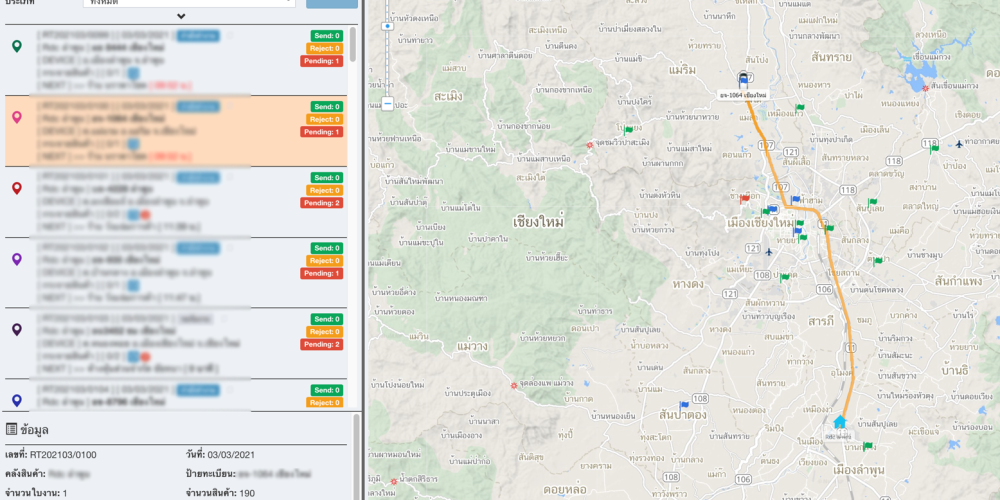Click the truck marker labeled 1064 on map
This screenshot has height=500, width=1000.
pyautogui.click(x=744, y=80)
